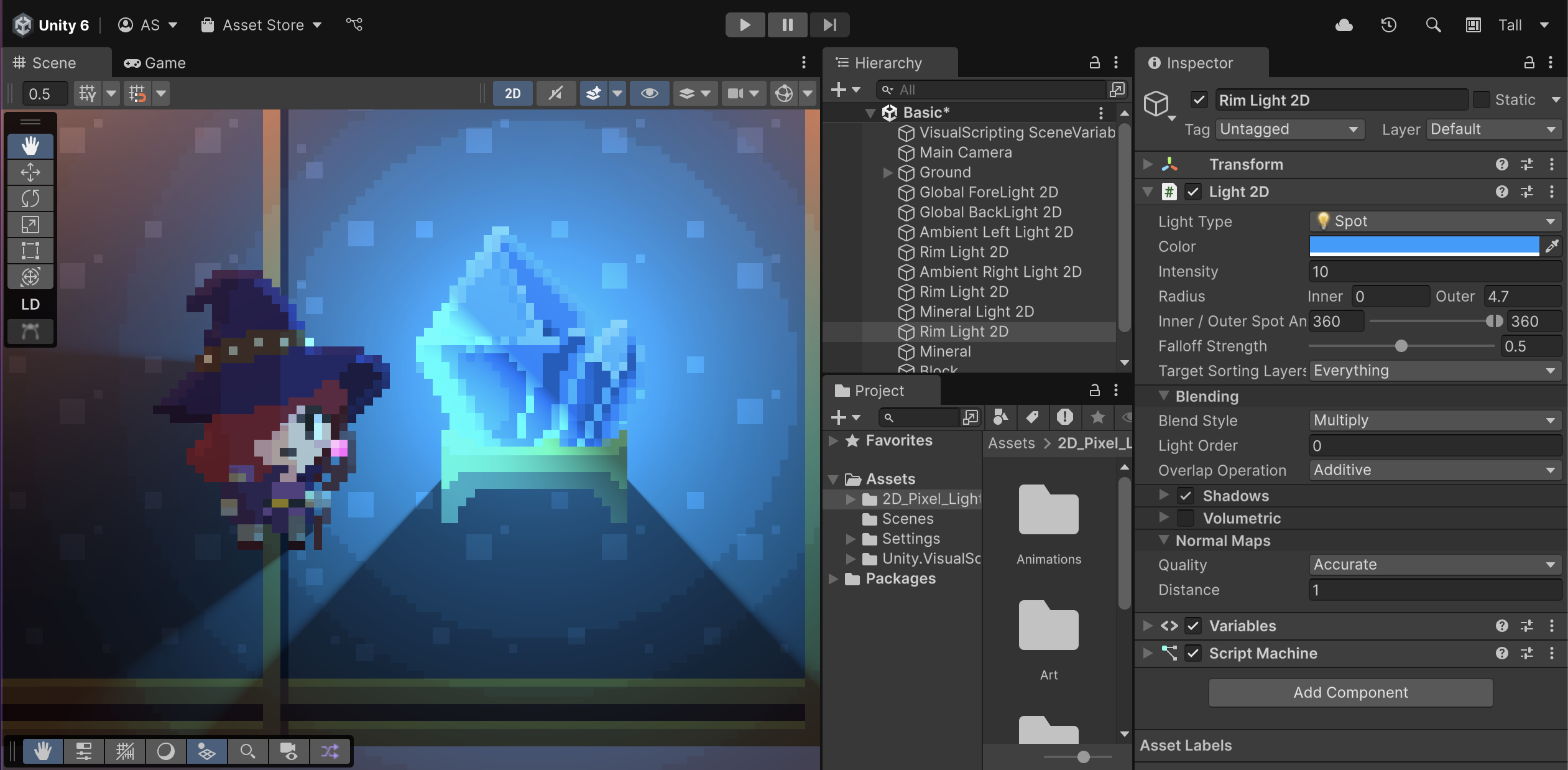Open the Undo History icon
This screenshot has width=1568, height=770.
(1388, 25)
